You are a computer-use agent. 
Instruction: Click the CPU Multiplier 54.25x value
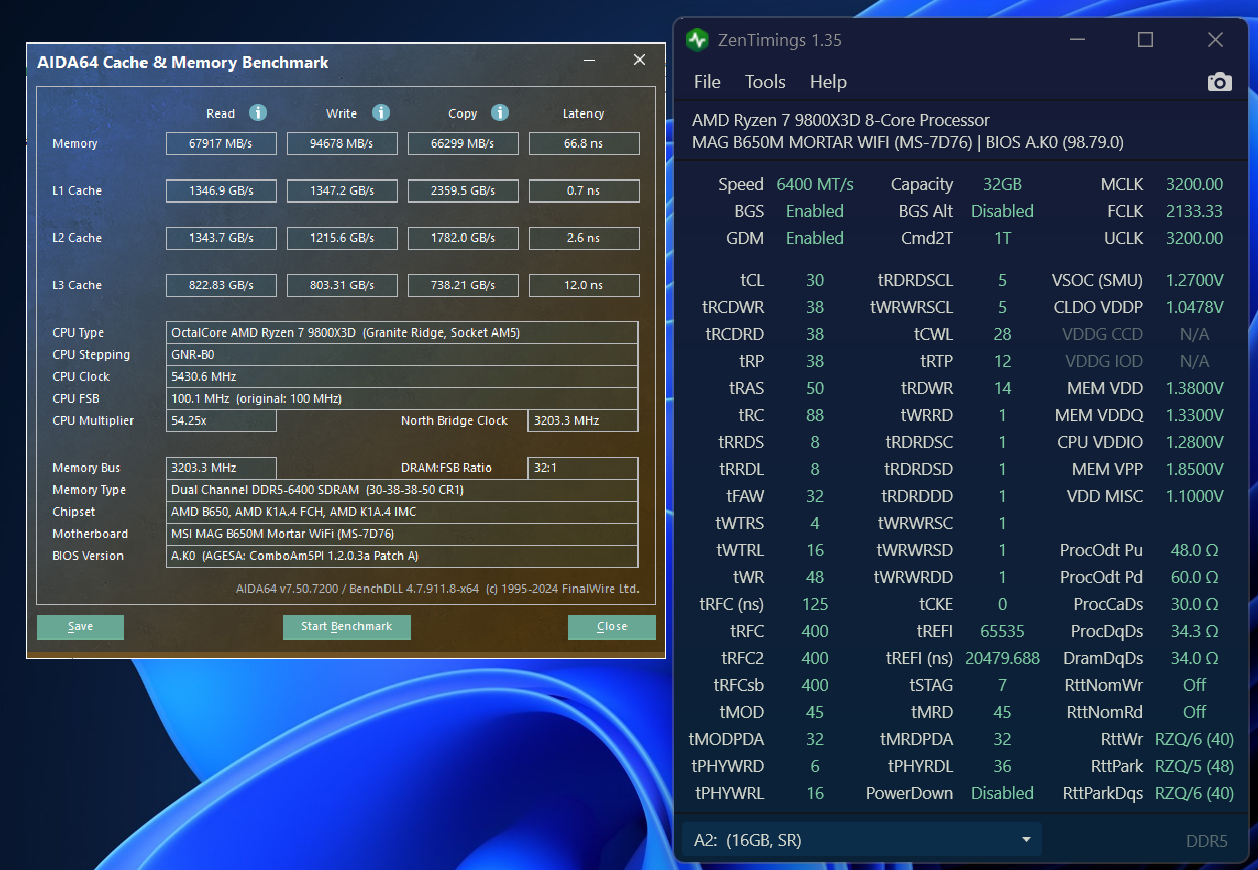pyautogui.click(x=221, y=421)
